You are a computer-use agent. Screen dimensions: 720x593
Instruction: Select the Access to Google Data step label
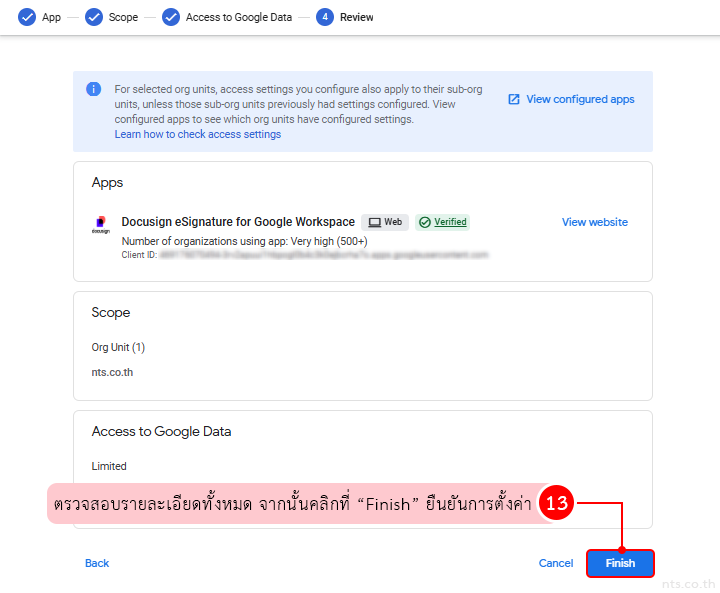[x=239, y=17]
